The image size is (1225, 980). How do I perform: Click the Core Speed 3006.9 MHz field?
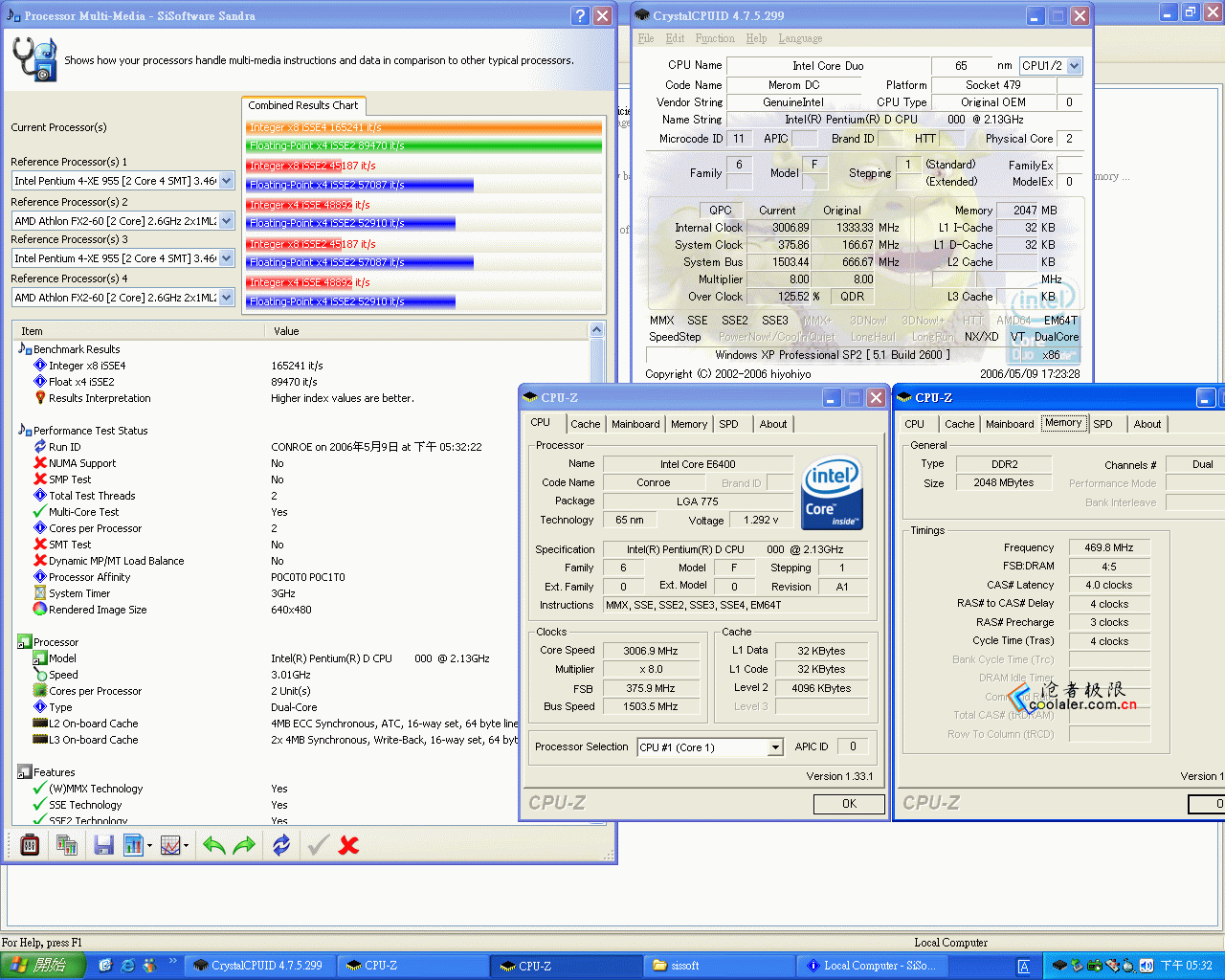651,651
